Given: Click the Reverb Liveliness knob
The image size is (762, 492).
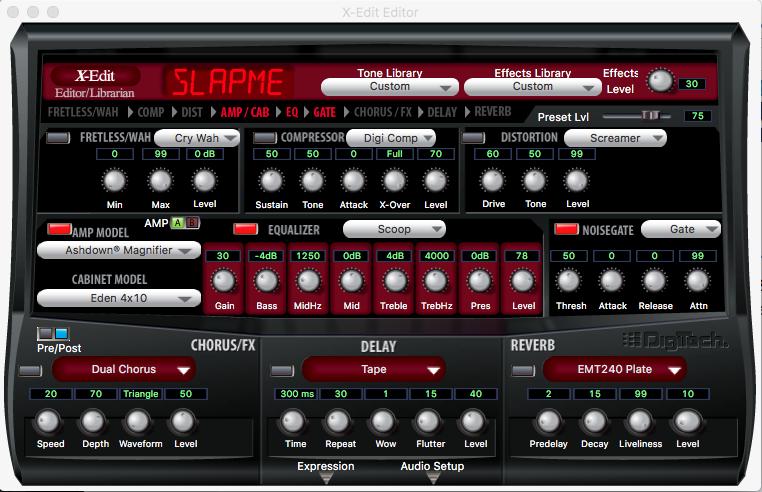Looking at the screenshot, I should coord(640,422).
